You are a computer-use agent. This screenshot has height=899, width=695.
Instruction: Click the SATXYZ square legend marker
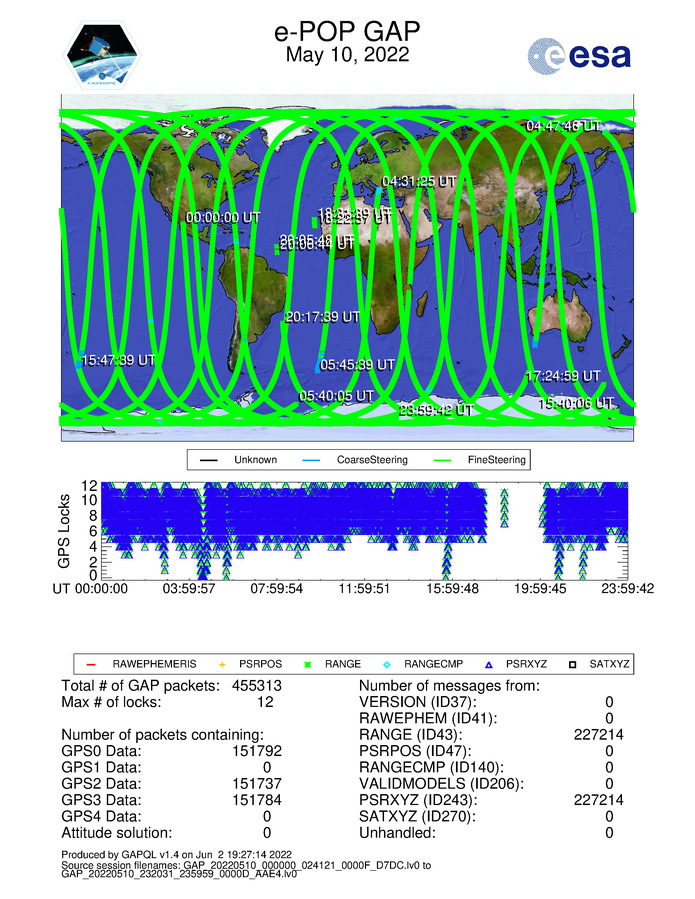tap(575, 664)
